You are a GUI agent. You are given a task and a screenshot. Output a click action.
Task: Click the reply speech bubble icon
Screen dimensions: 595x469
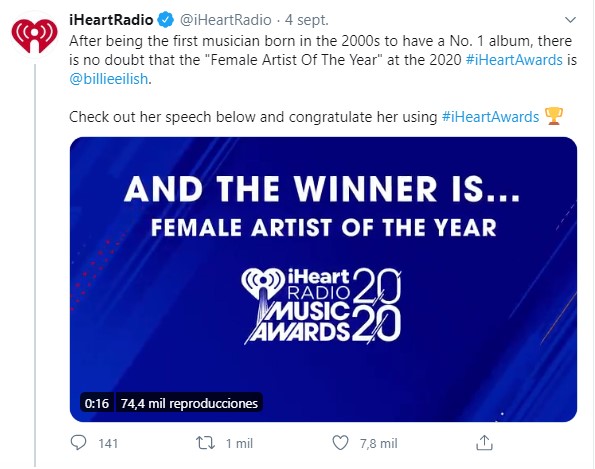click(79, 443)
